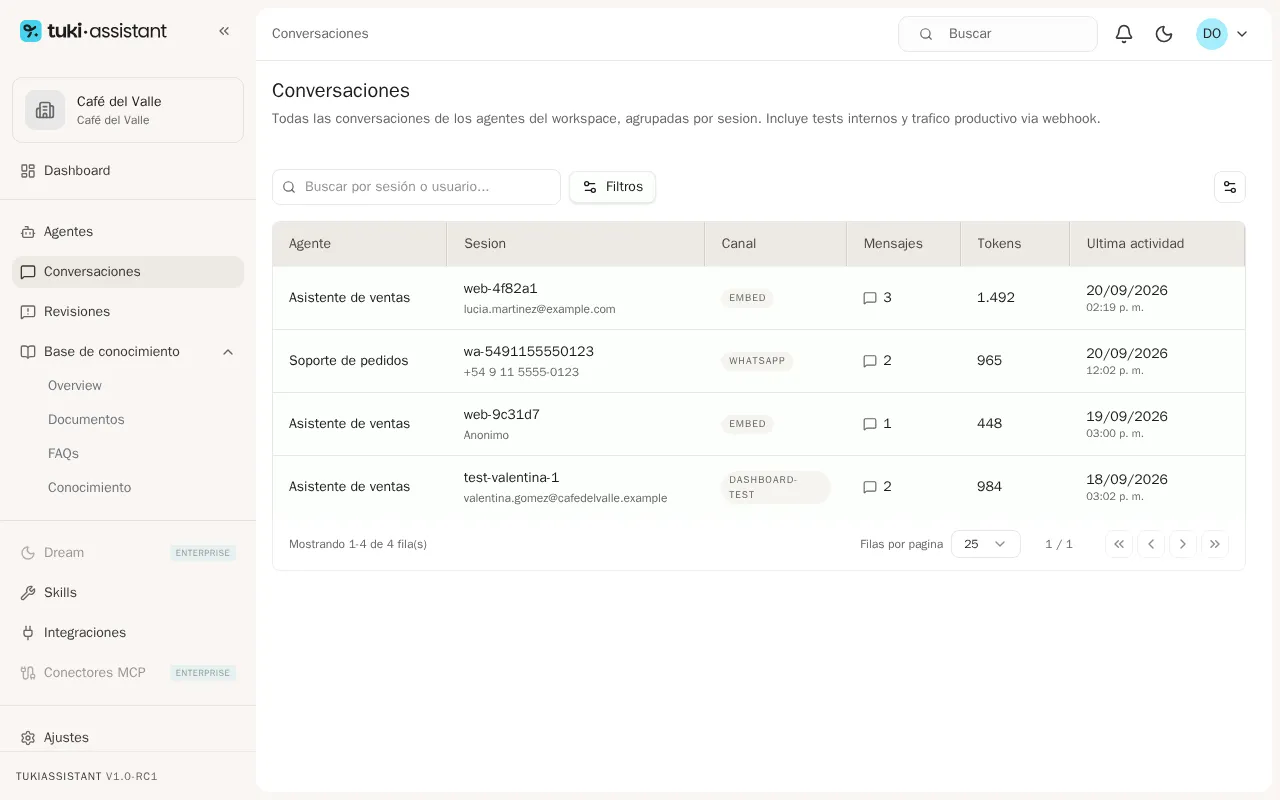Open session test-valentina-1
This screenshot has width=1280, height=800.
[x=511, y=478]
